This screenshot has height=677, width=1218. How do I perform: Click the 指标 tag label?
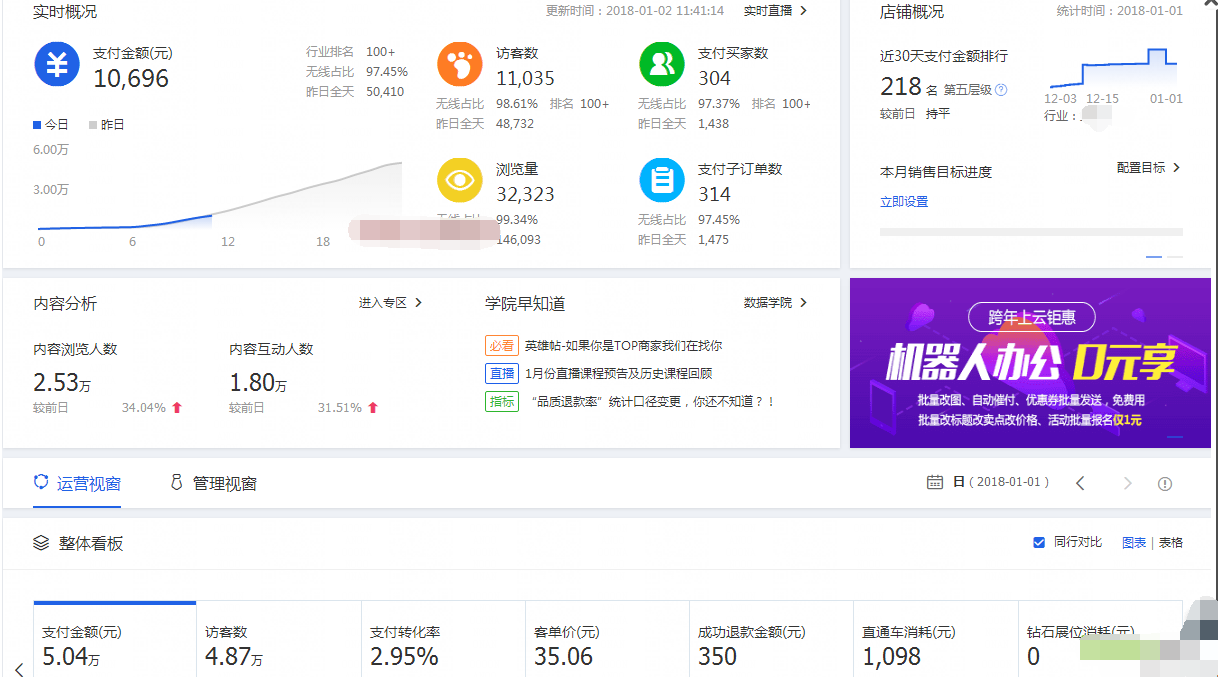502,401
